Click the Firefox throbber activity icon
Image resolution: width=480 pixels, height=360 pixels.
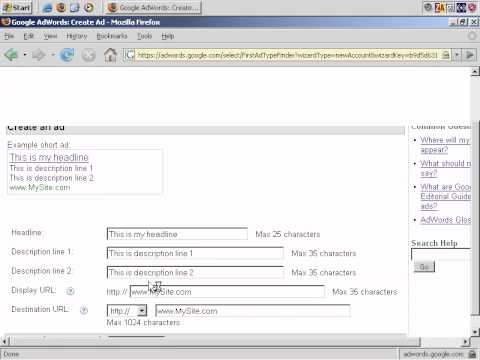point(472,36)
